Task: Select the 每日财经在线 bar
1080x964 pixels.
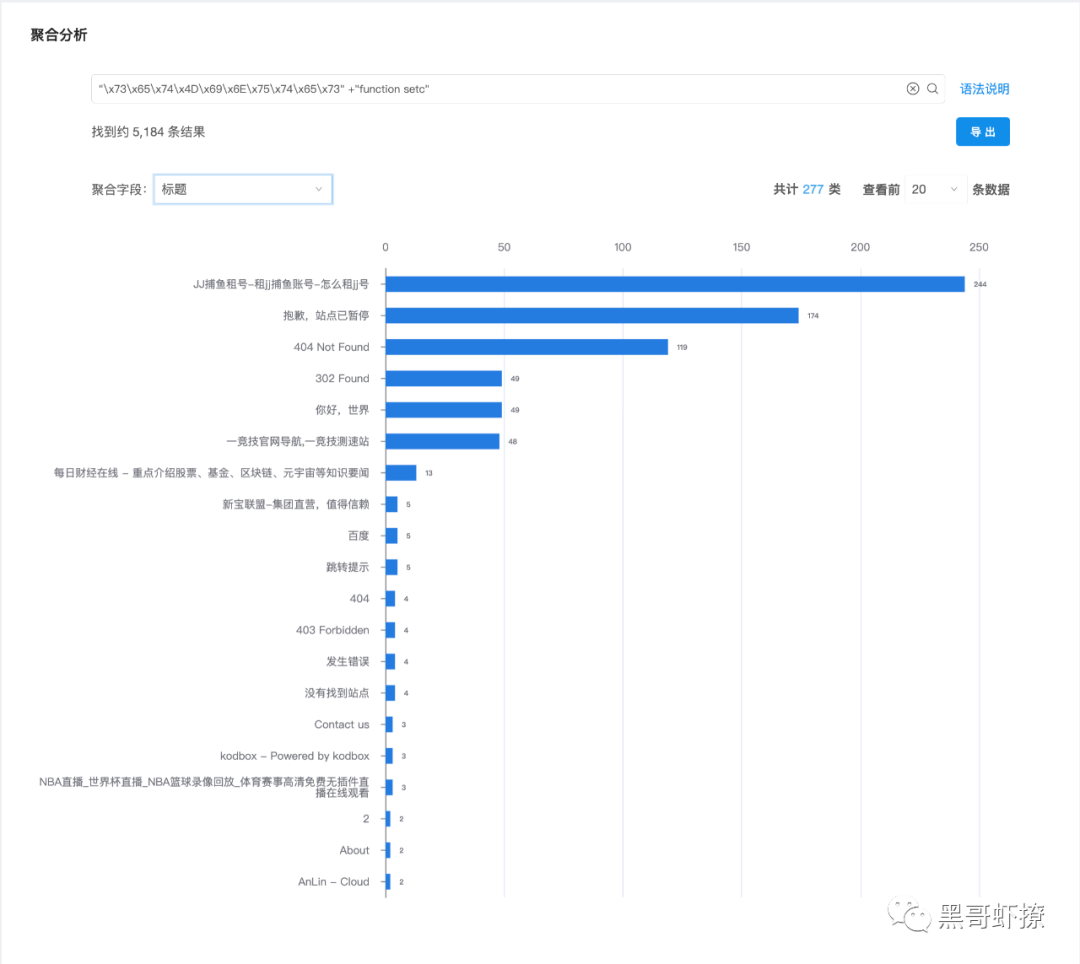Action: click(x=401, y=472)
